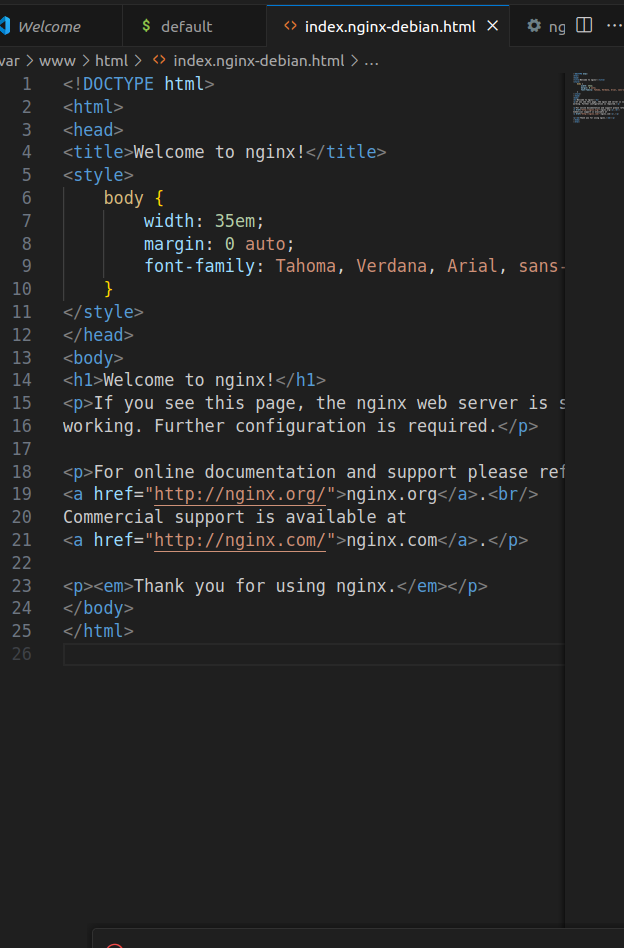Open the www breadcrumb folder
Viewport: 624px width, 948px height.
click(57, 61)
